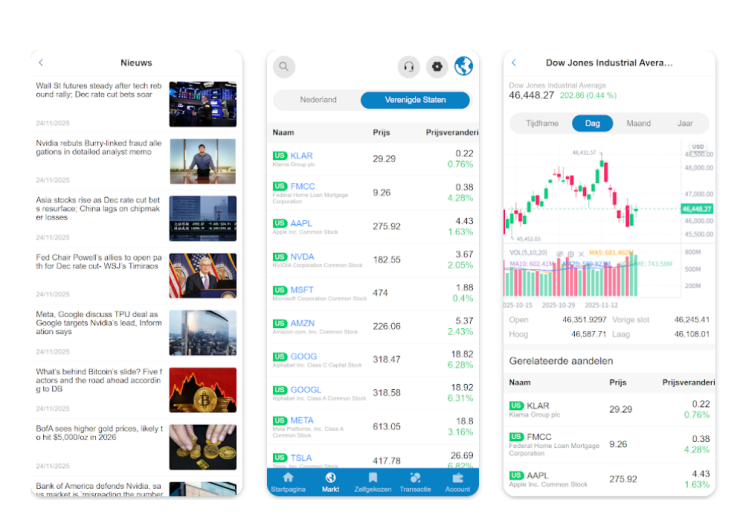Open the settings gear icon
This screenshot has height=532, width=743.
[x=437, y=66]
